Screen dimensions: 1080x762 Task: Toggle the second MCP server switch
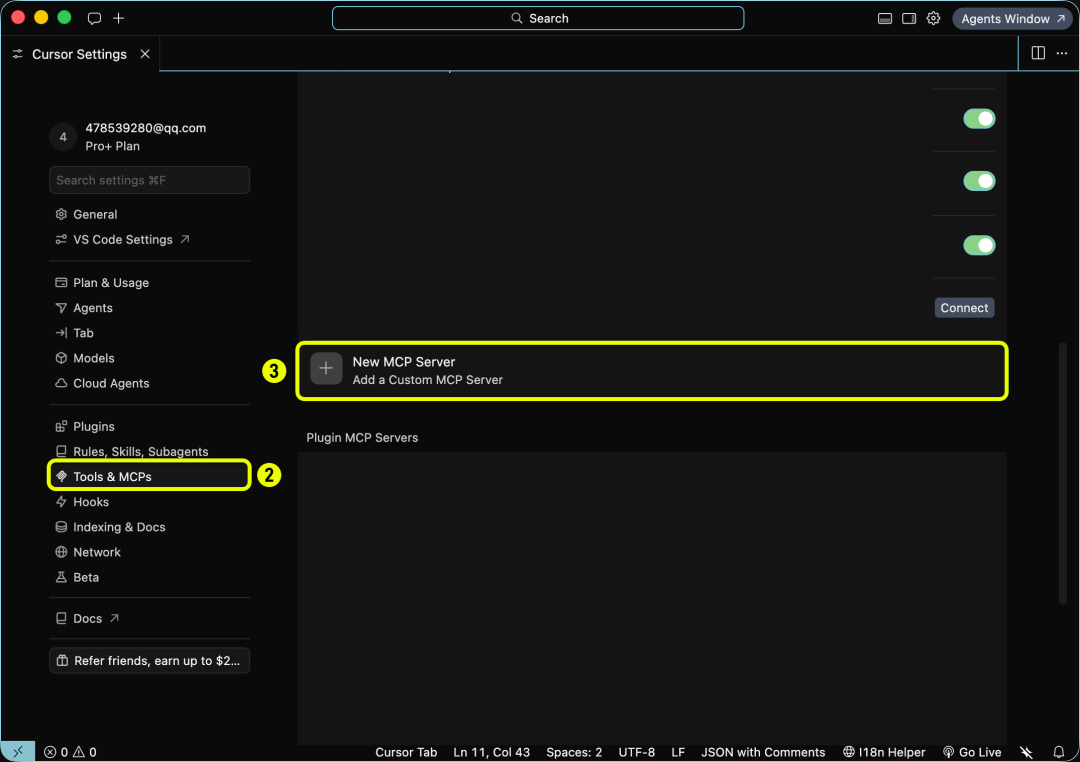coord(979,181)
